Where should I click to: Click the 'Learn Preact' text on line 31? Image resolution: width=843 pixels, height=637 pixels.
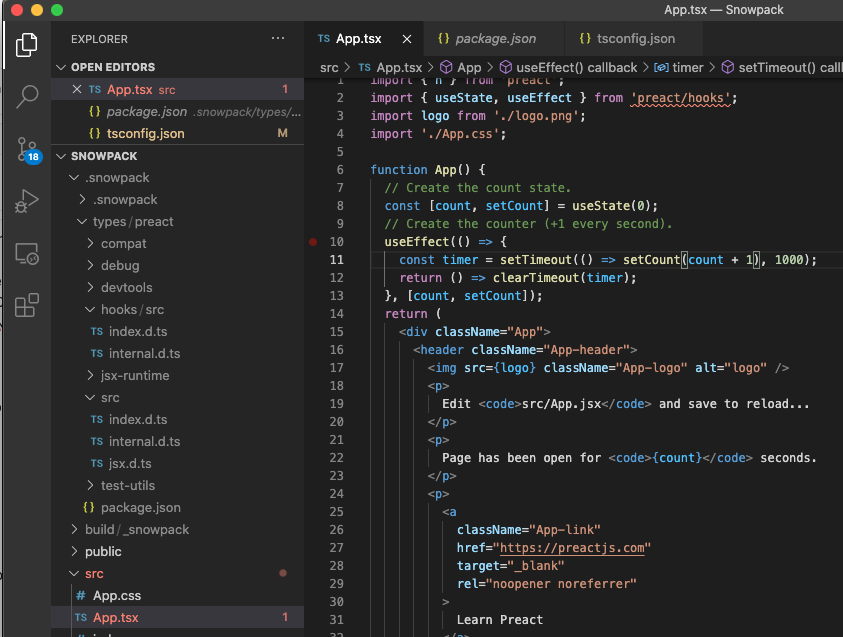[x=500, y=620]
